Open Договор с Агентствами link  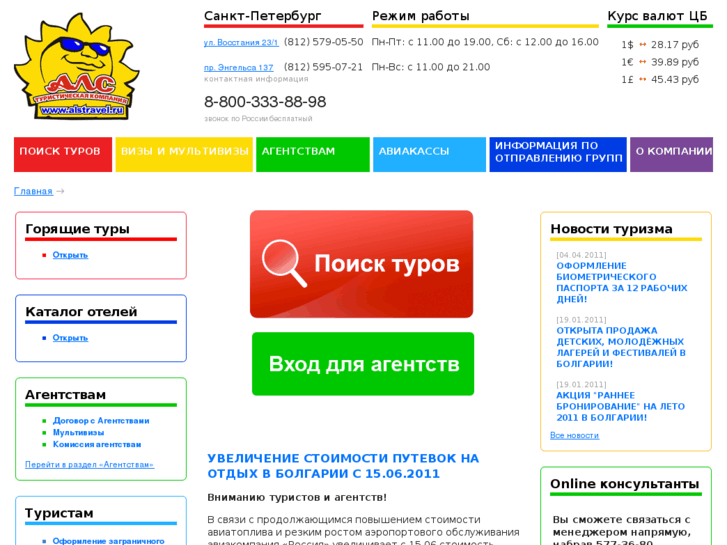coord(101,421)
